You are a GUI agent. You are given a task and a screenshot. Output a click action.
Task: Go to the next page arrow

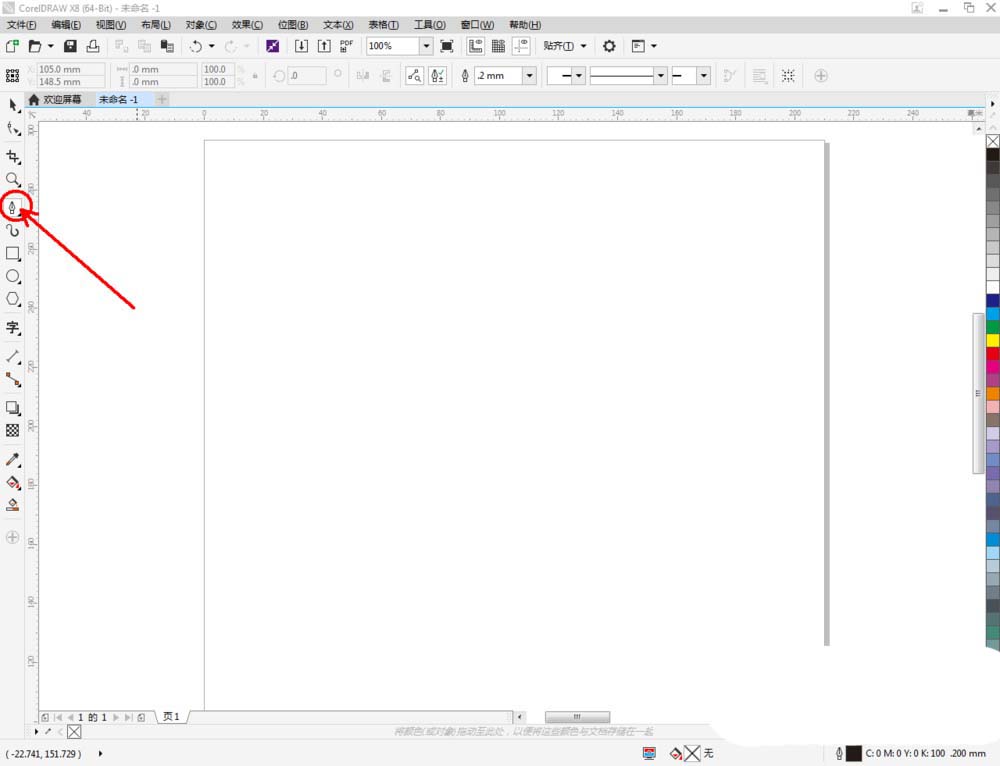[115, 718]
